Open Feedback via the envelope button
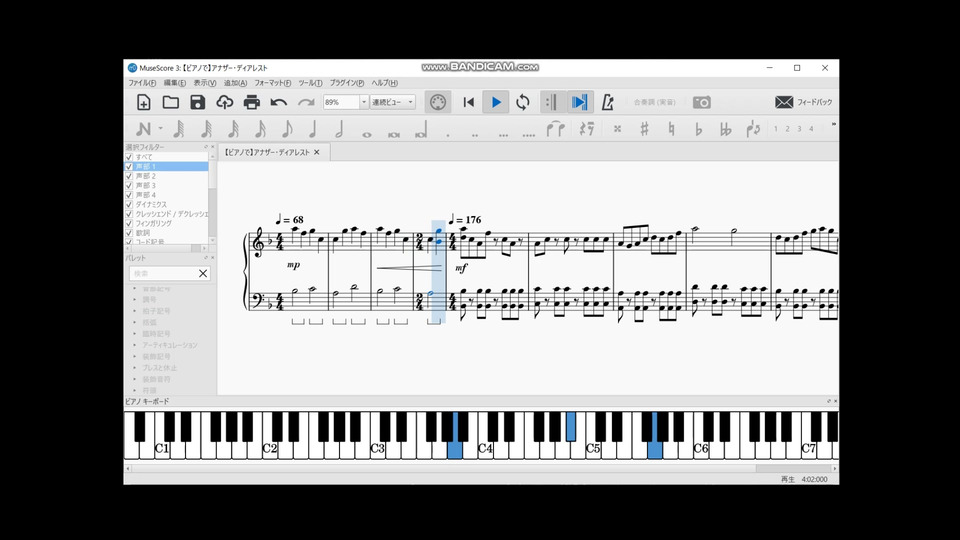960x540 pixels. (x=803, y=102)
